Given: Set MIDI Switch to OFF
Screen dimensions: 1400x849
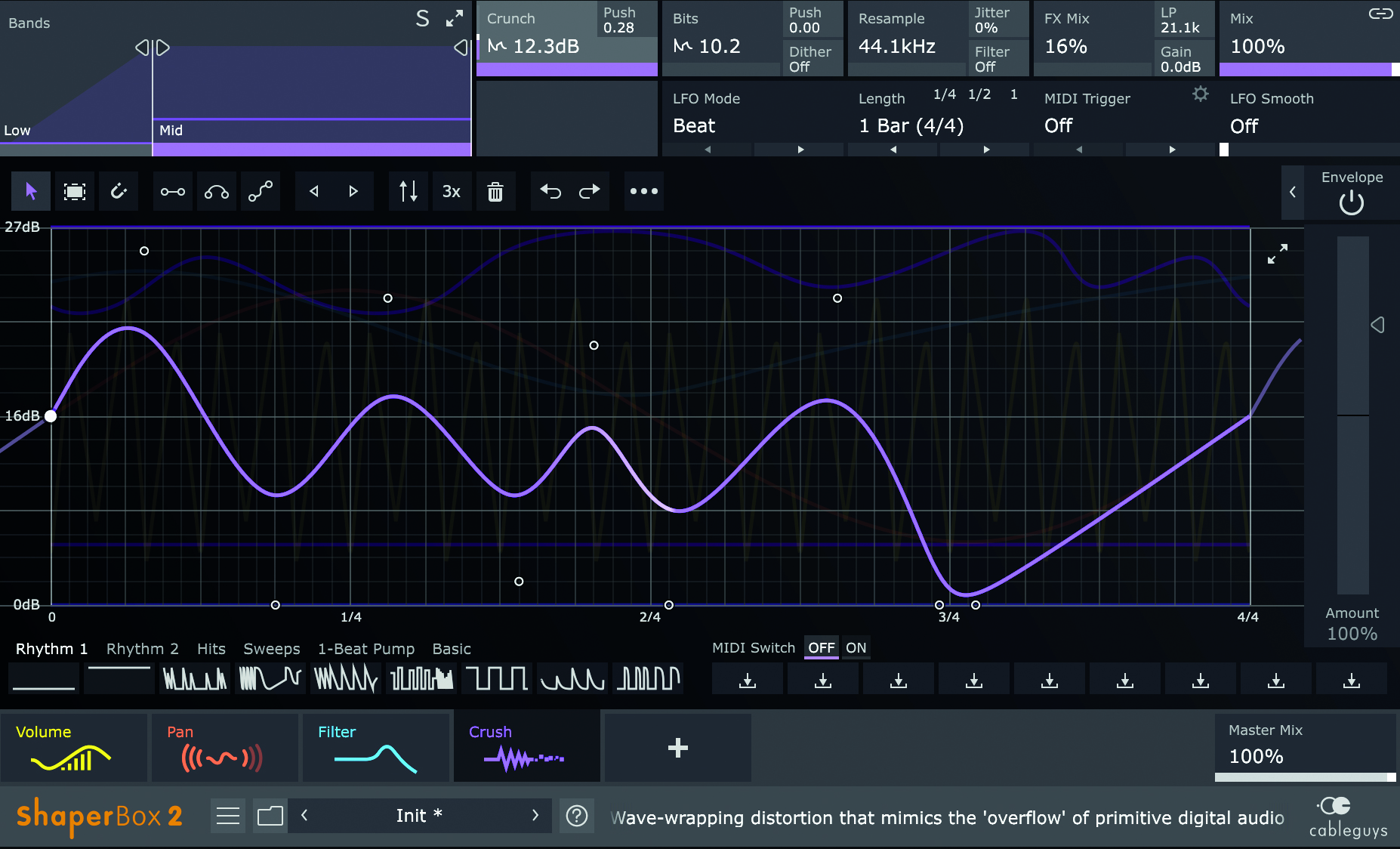Looking at the screenshot, I should pos(822,647).
